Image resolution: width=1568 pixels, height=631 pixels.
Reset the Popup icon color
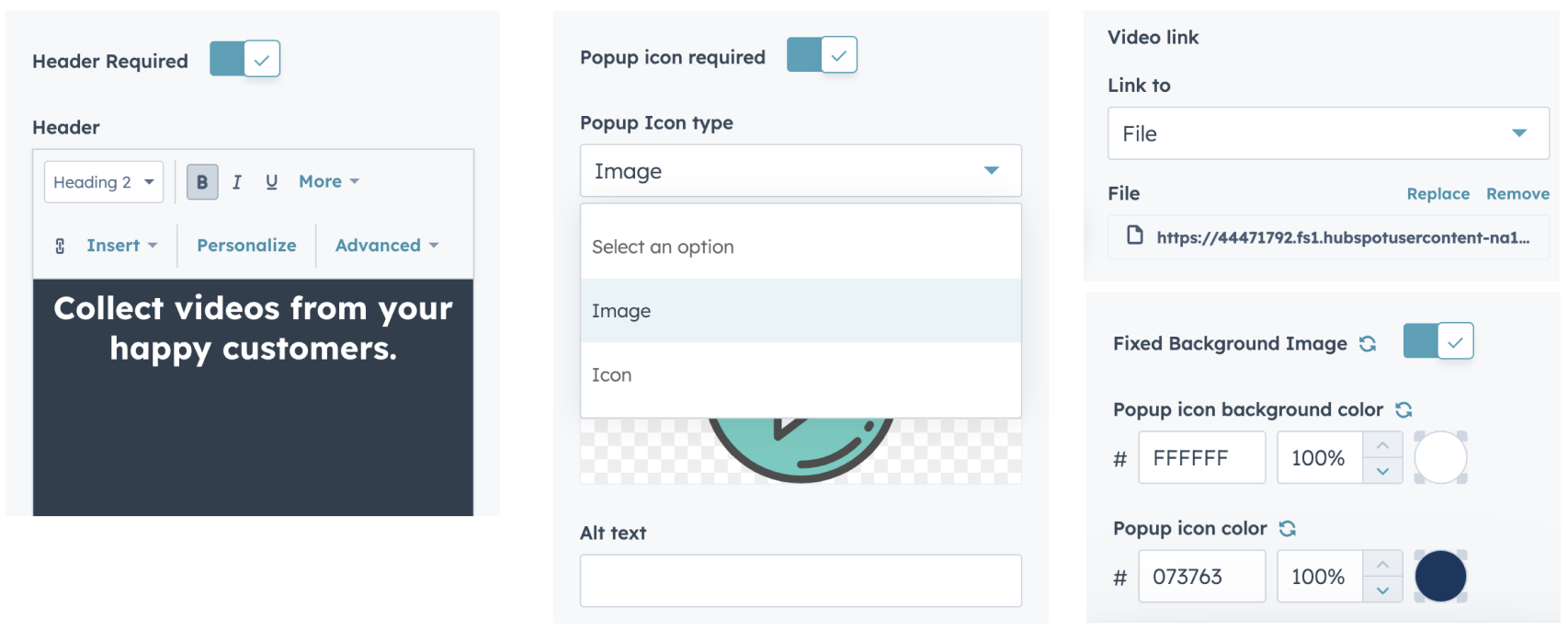(x=1288, y=529)
